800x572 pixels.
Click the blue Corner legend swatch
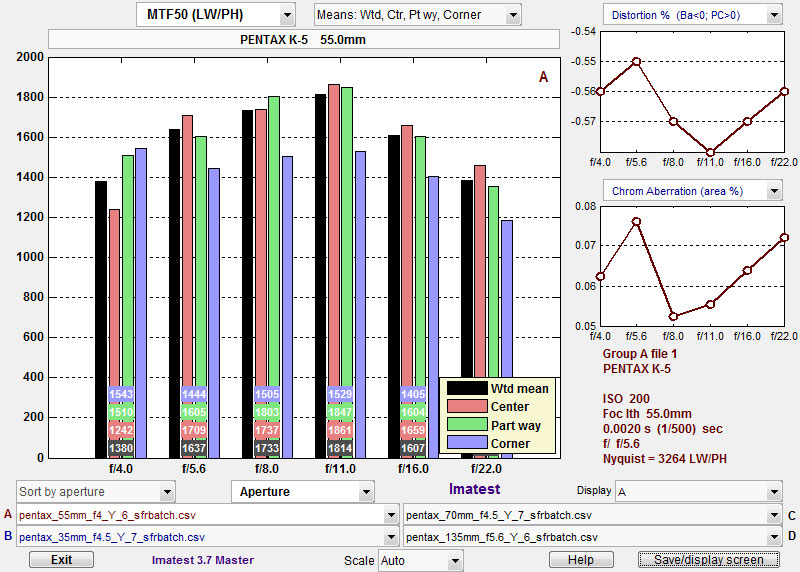click(467, 443)
